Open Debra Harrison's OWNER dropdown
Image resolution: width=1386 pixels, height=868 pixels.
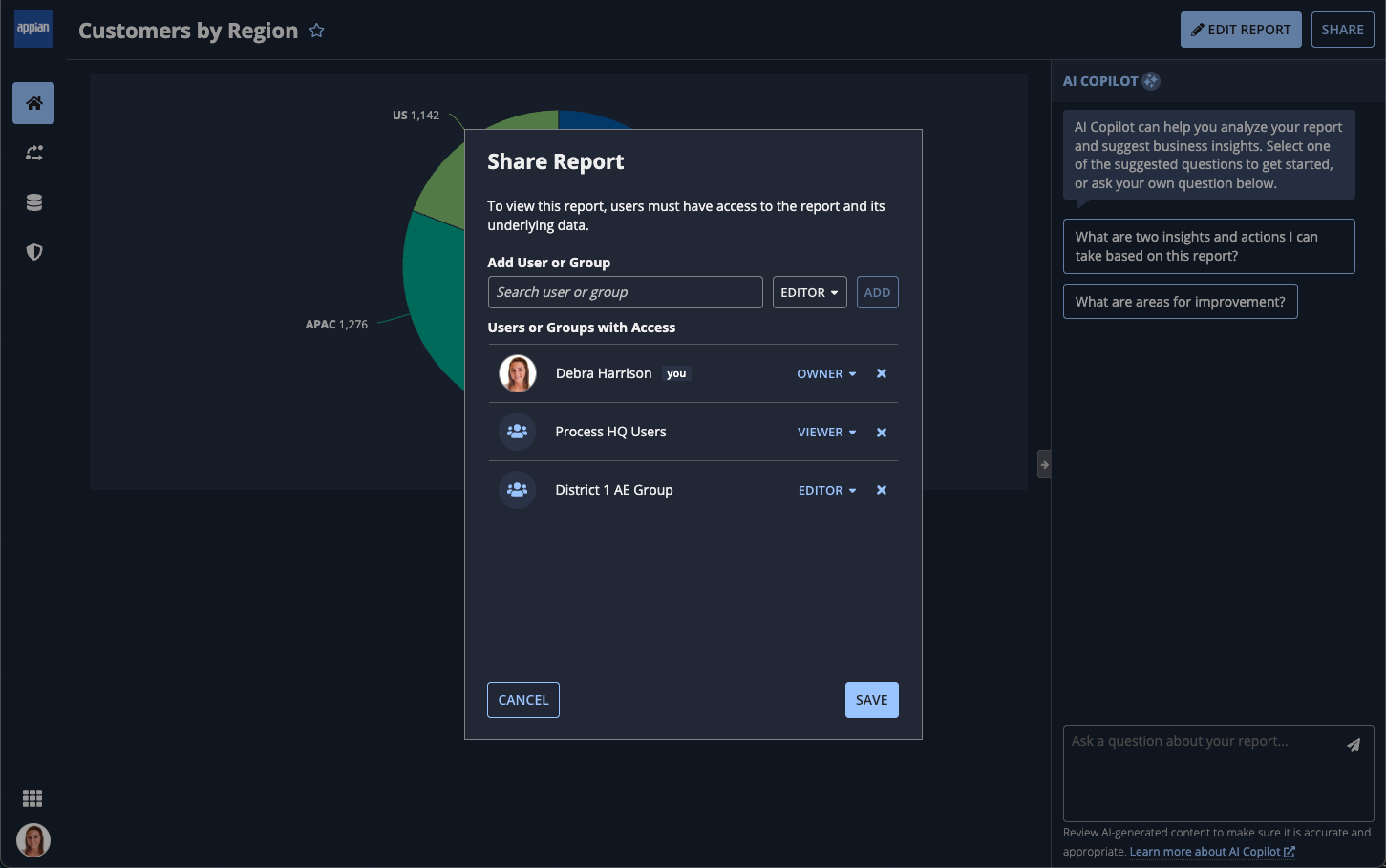pos(827,374)
